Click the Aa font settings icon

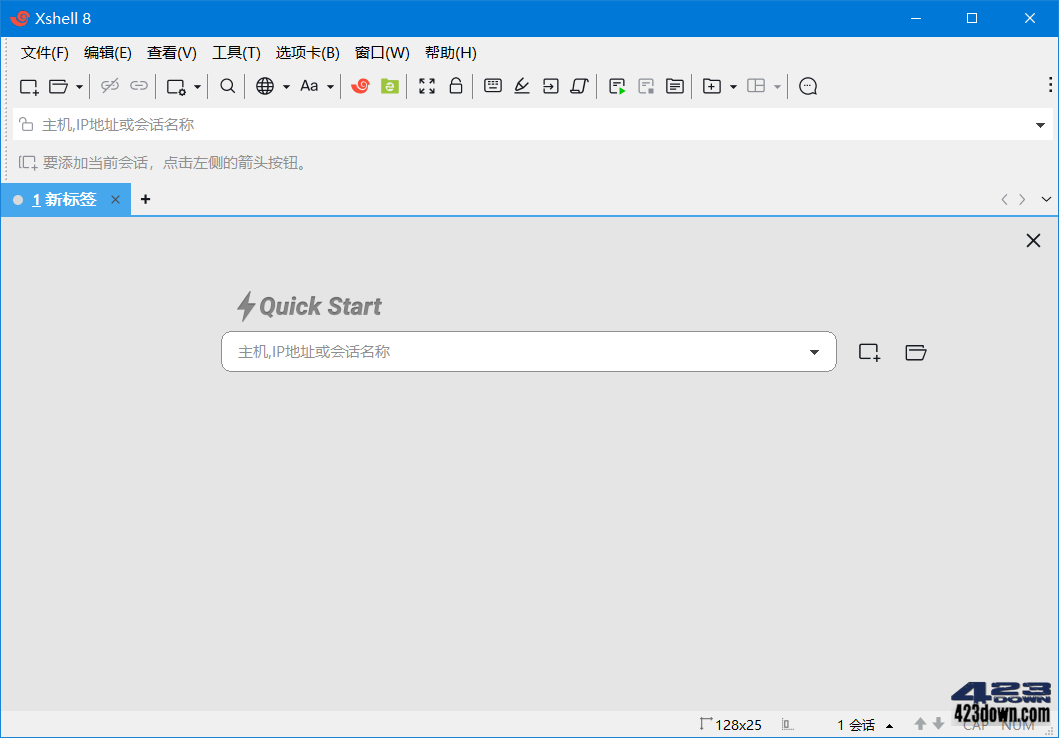(310, 86)
